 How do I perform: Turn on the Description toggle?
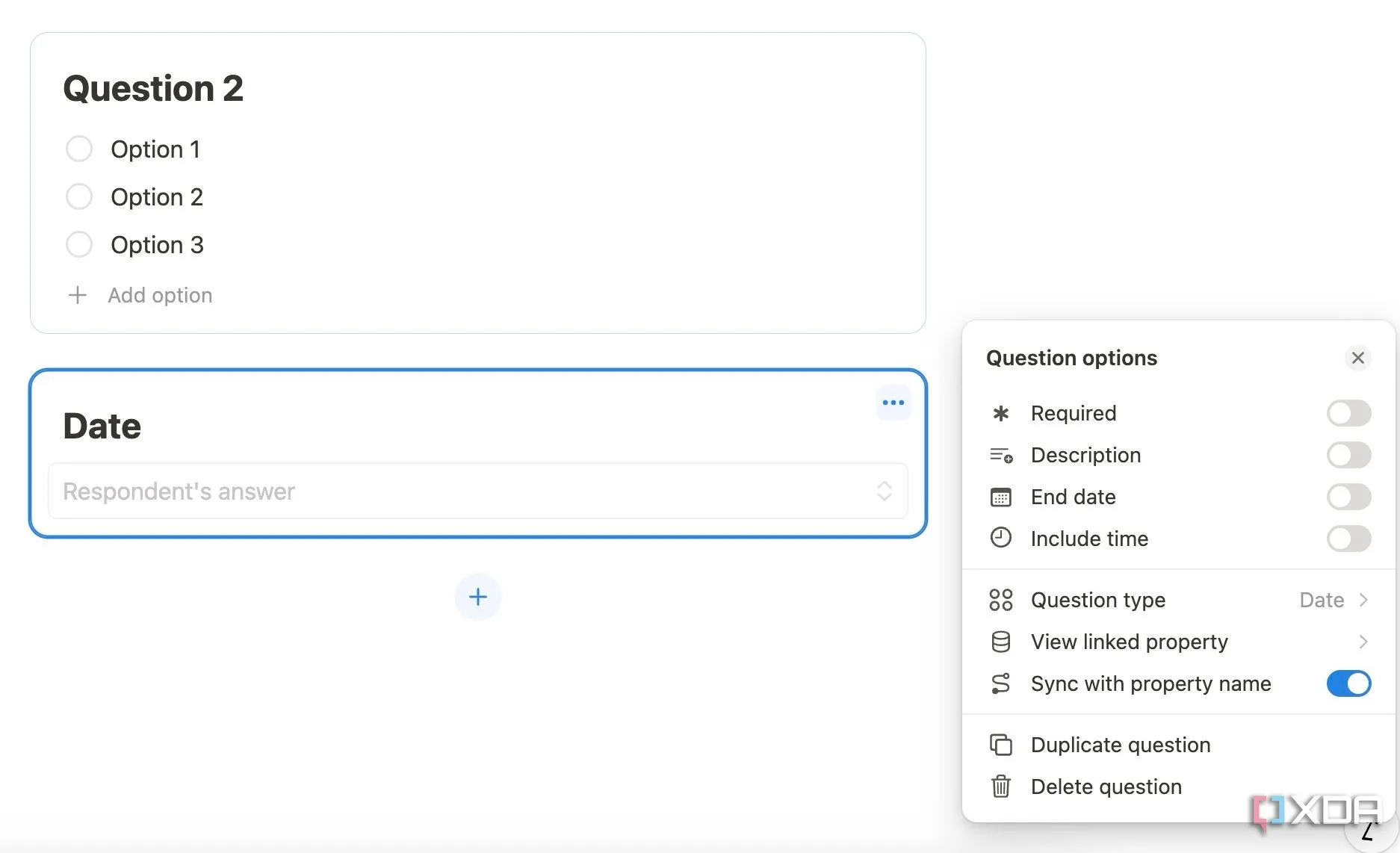(x=1348, y=455)
